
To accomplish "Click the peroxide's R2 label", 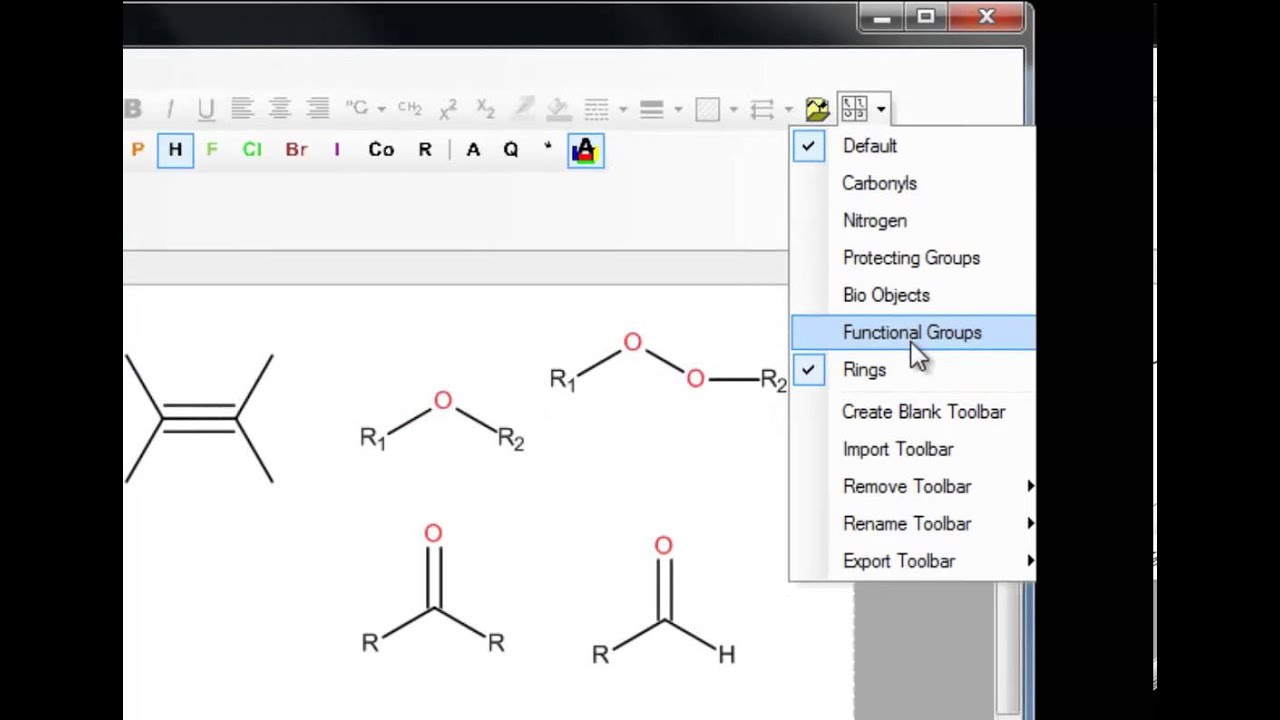I will [774, 381].
